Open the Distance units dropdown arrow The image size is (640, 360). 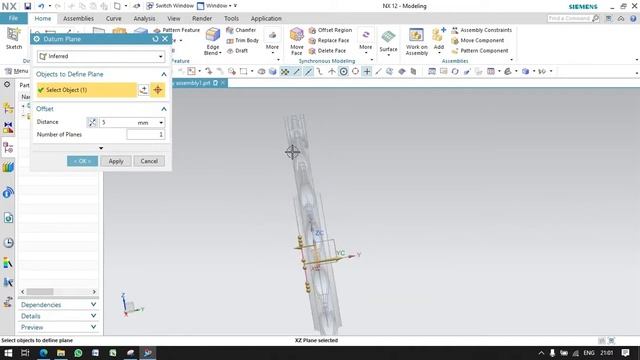161,122
